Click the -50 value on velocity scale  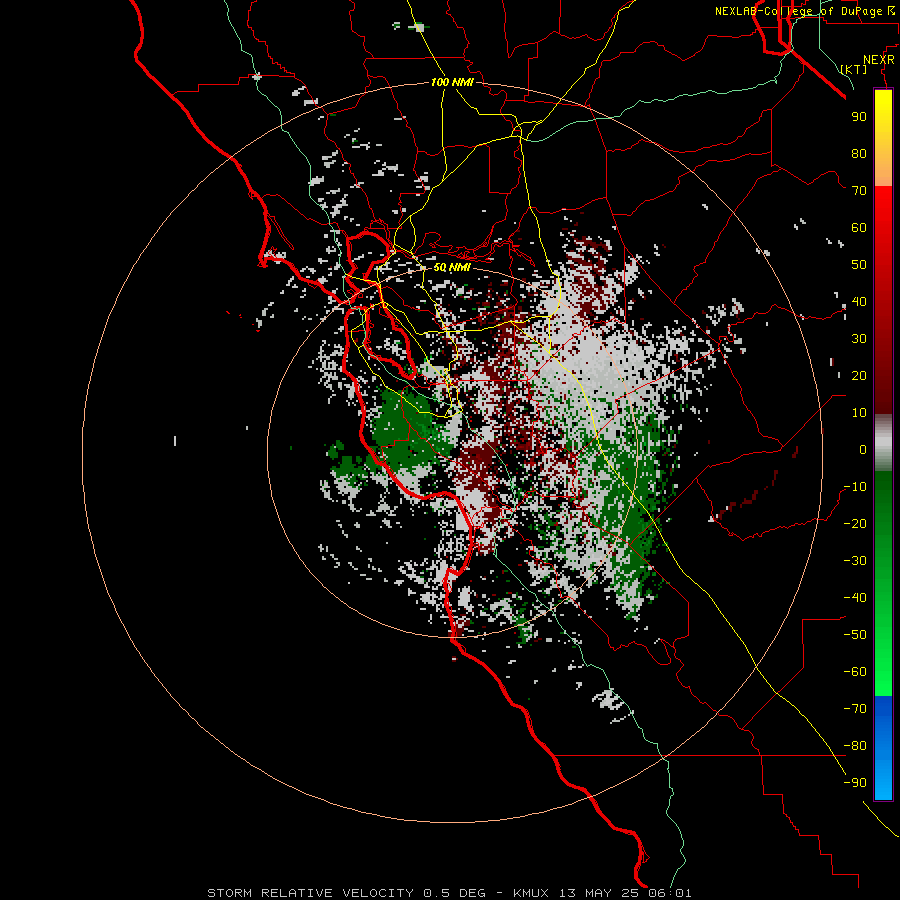point(855,635)
